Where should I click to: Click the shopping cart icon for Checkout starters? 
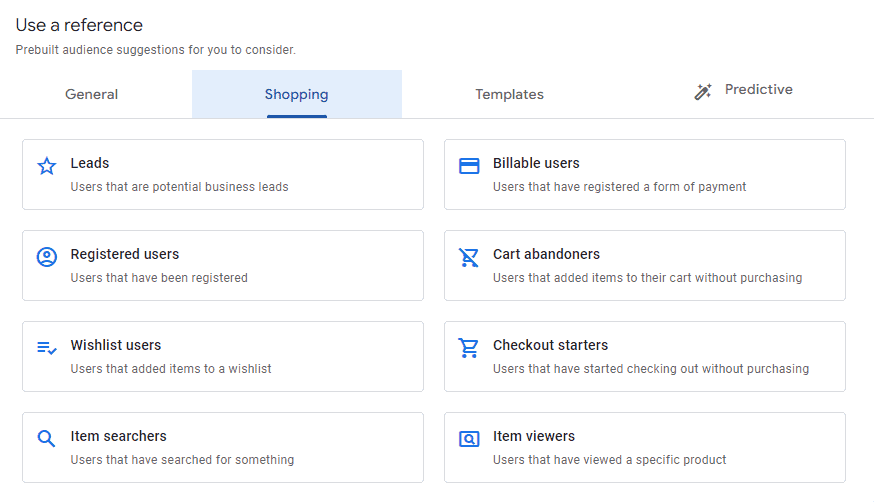(x=469, y=348)
